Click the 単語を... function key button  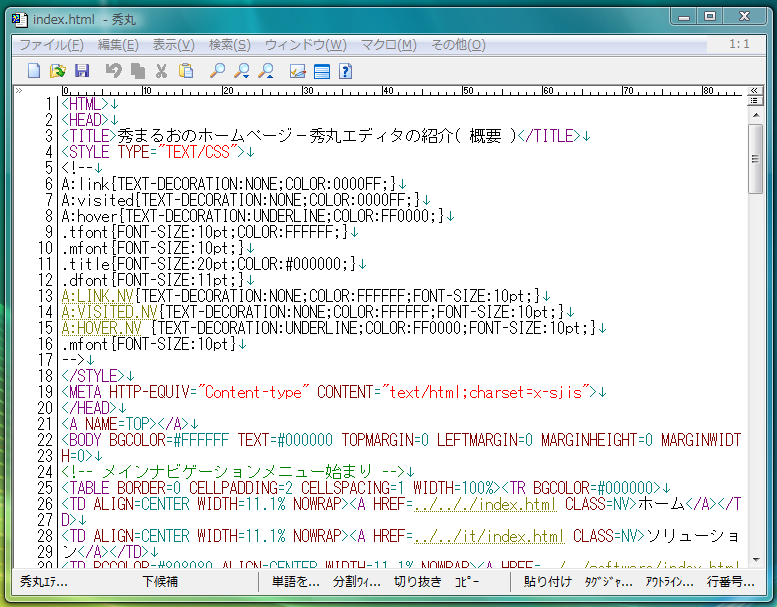coord(295,581)
